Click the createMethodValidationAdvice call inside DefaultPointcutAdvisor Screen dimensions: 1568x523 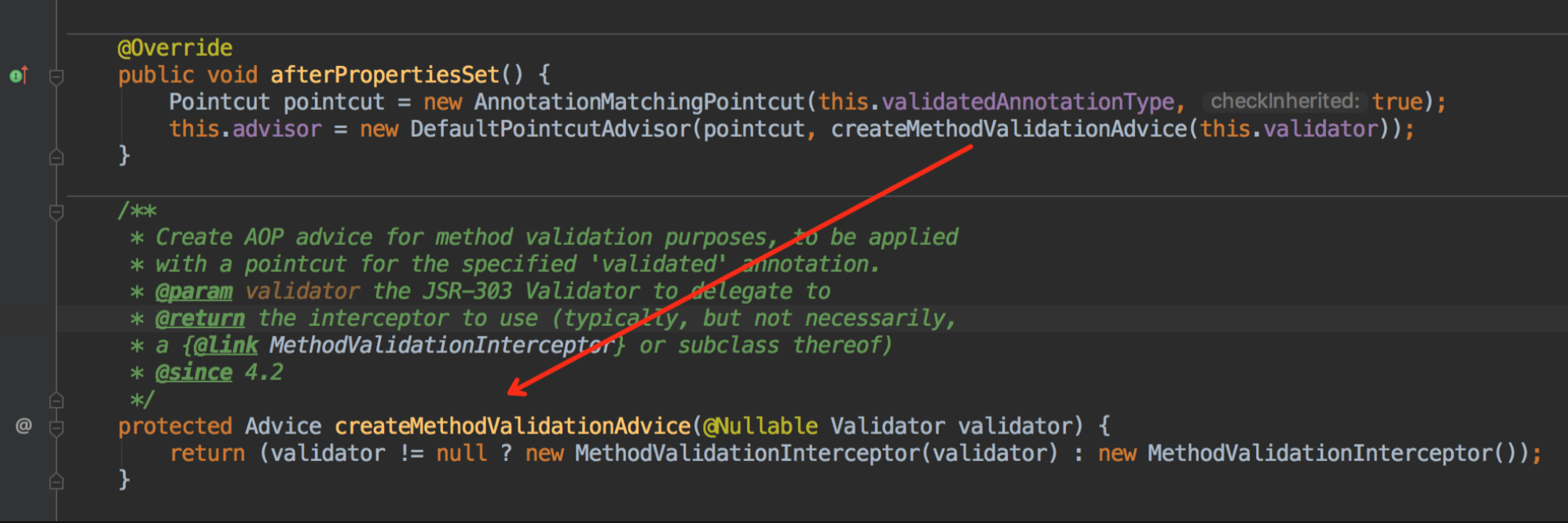tap(1009, 129)
